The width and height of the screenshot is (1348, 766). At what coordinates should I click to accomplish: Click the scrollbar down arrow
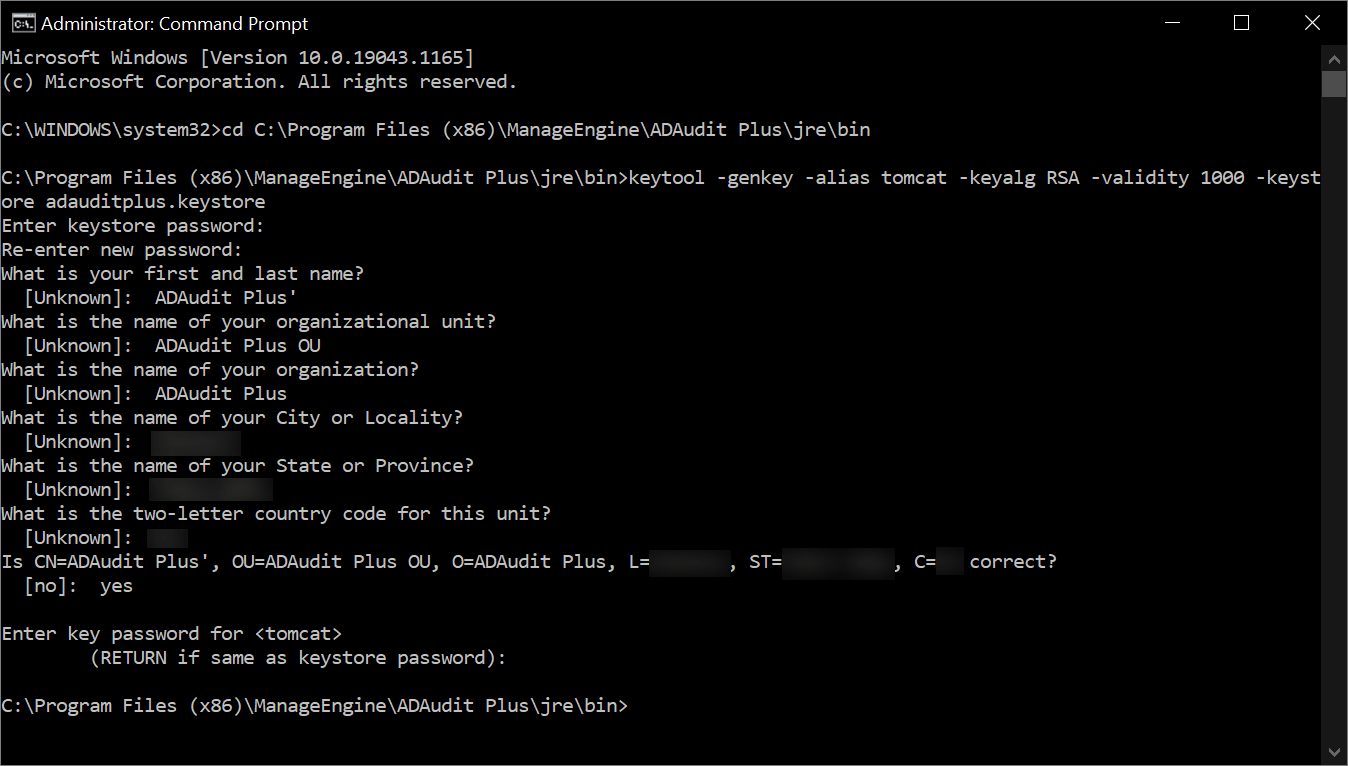(x=1335, y=752)
